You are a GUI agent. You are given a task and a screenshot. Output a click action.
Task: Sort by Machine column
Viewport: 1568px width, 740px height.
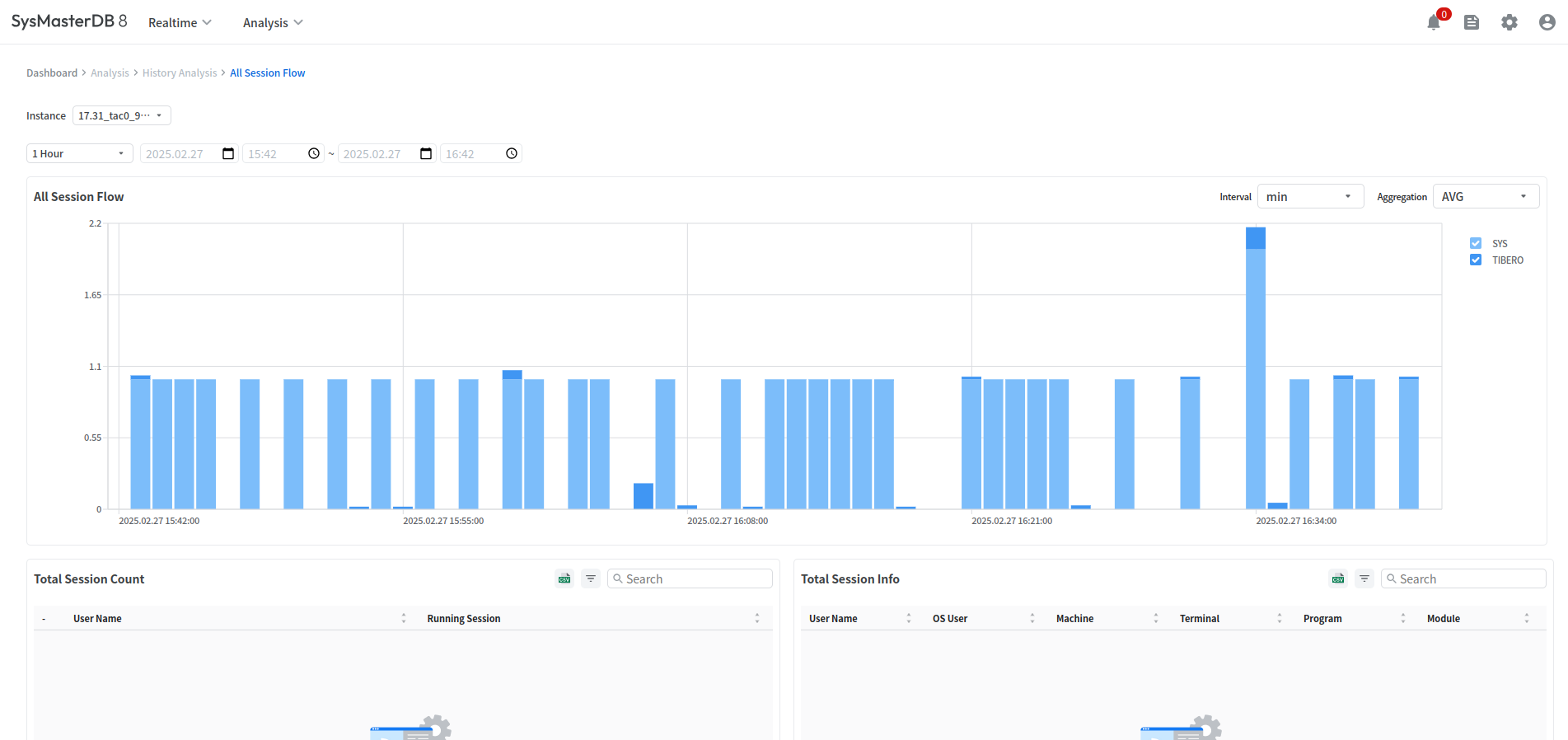(1156, 618)
